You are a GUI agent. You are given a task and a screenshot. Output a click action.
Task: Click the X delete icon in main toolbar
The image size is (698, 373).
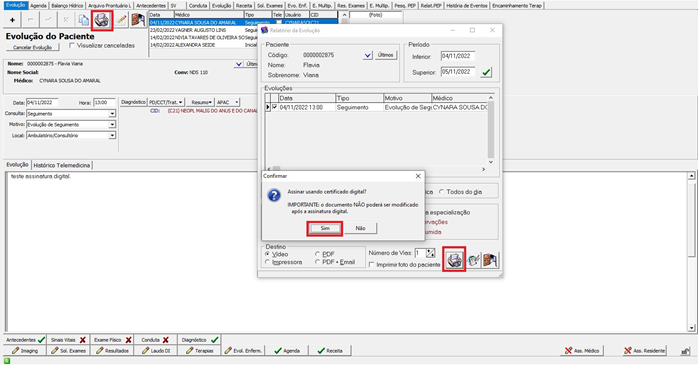(x=66, y=20)
